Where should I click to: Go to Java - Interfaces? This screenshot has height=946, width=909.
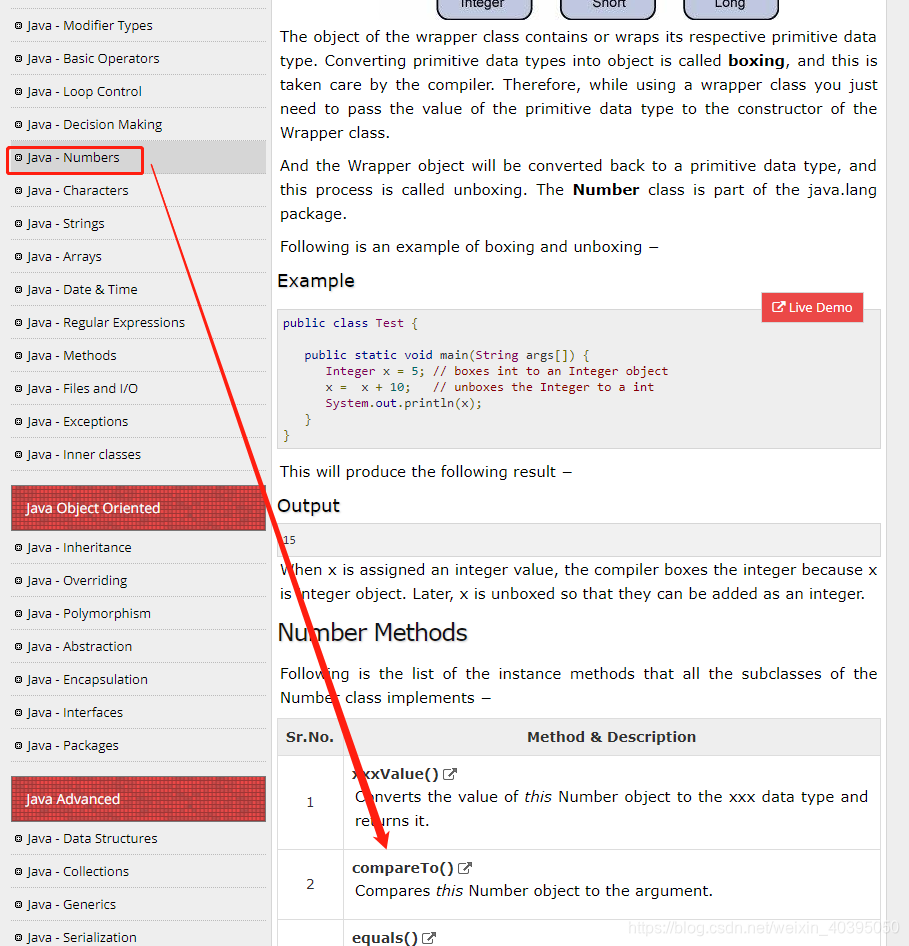(75, 713)
